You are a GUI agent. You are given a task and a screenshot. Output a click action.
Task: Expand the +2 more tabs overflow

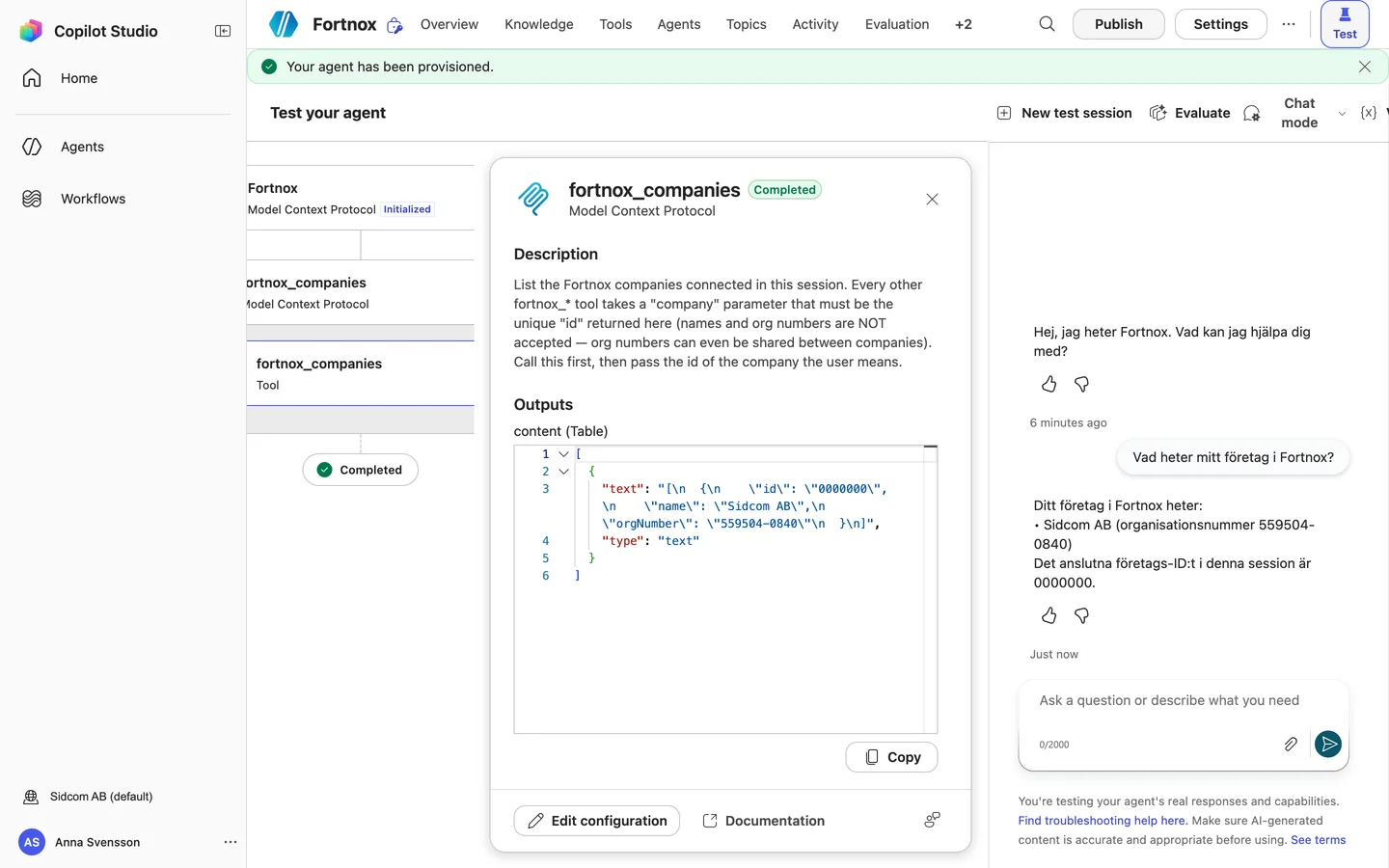point(964,24)
